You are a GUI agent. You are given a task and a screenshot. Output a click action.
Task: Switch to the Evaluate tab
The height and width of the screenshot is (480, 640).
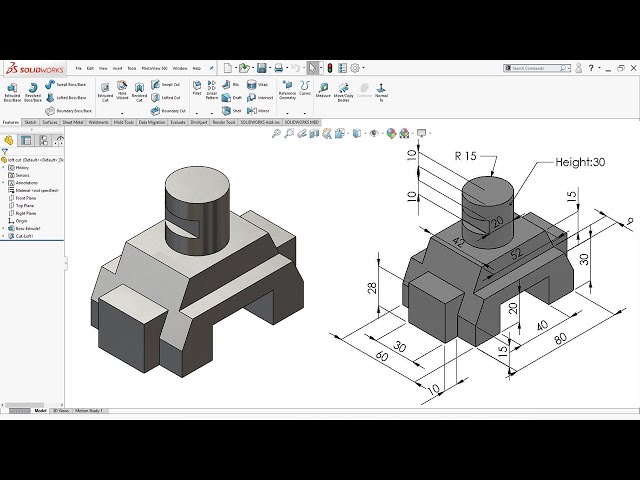[x=178, y=122]
